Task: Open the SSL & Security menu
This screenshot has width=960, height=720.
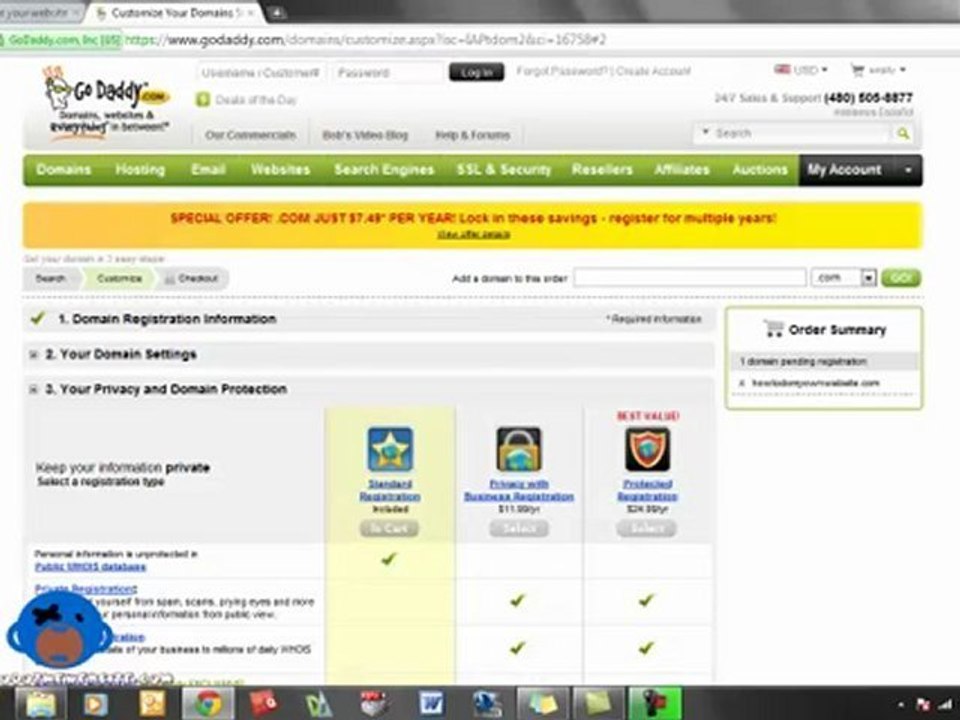Action: [x=504, y=170]
